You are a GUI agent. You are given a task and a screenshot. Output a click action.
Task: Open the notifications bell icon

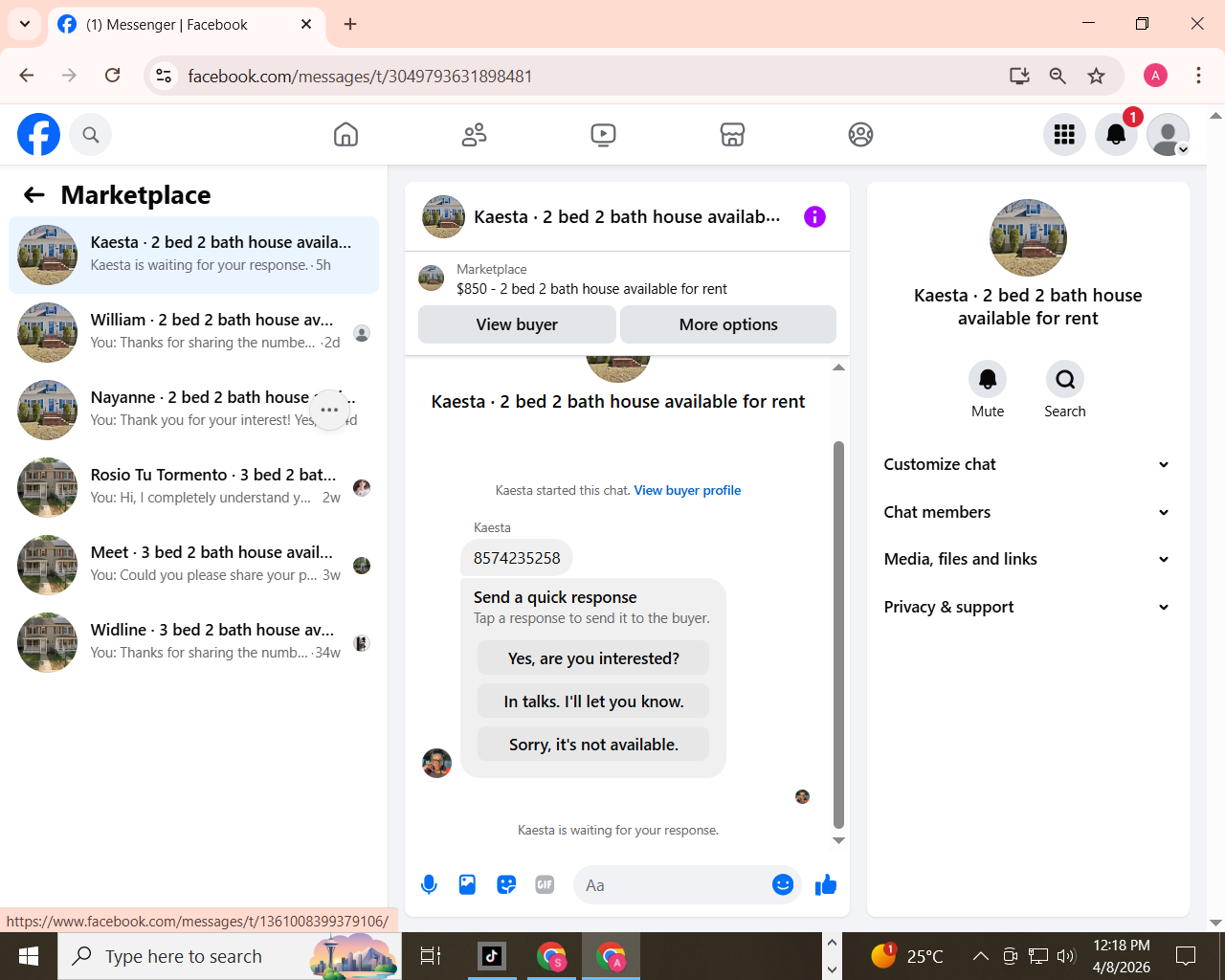click(x=1116, y=135)
